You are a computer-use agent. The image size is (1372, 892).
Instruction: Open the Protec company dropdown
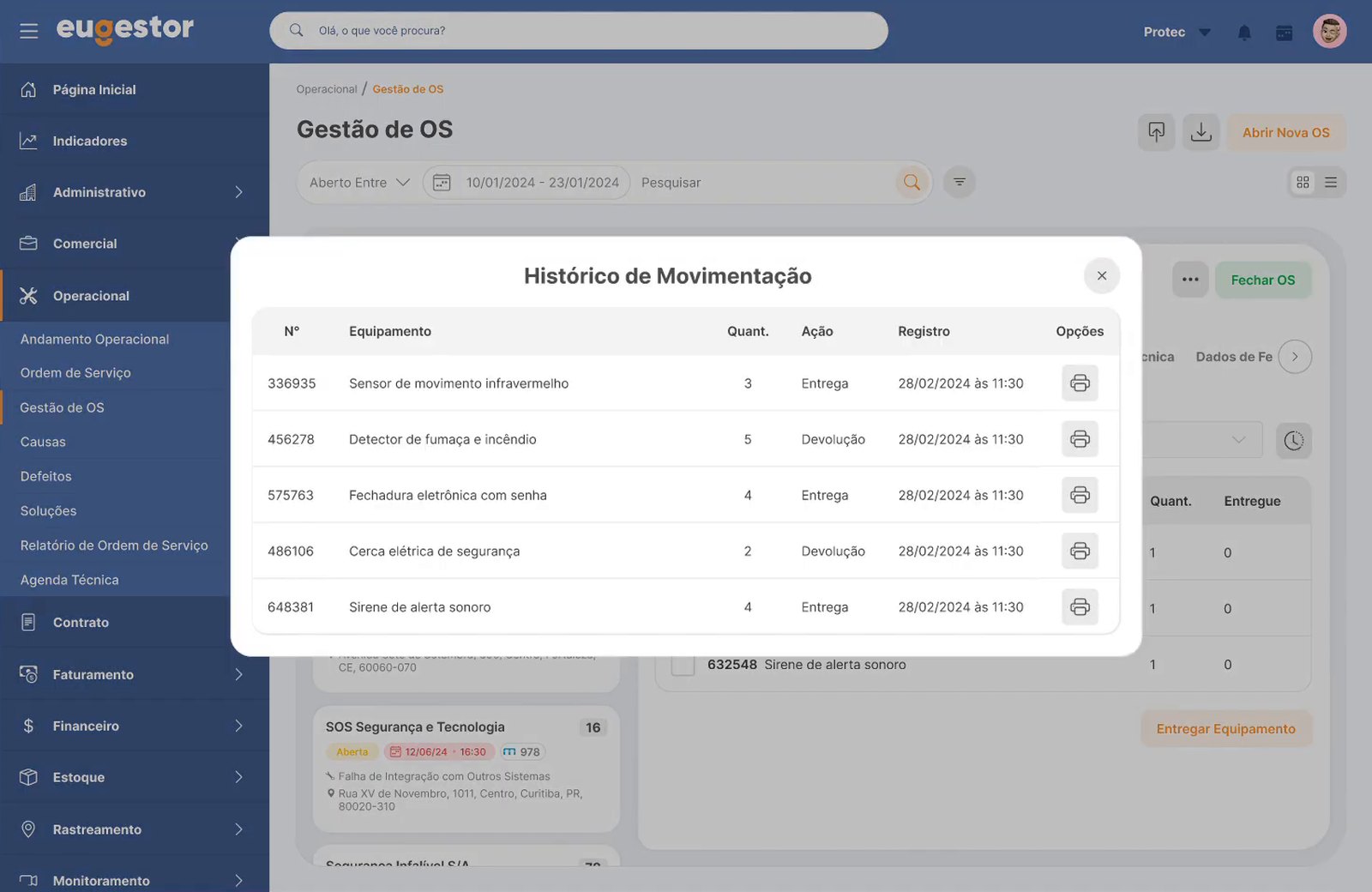click(1176, 33)
